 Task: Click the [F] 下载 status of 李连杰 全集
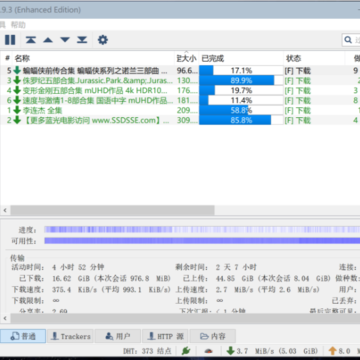297,110
